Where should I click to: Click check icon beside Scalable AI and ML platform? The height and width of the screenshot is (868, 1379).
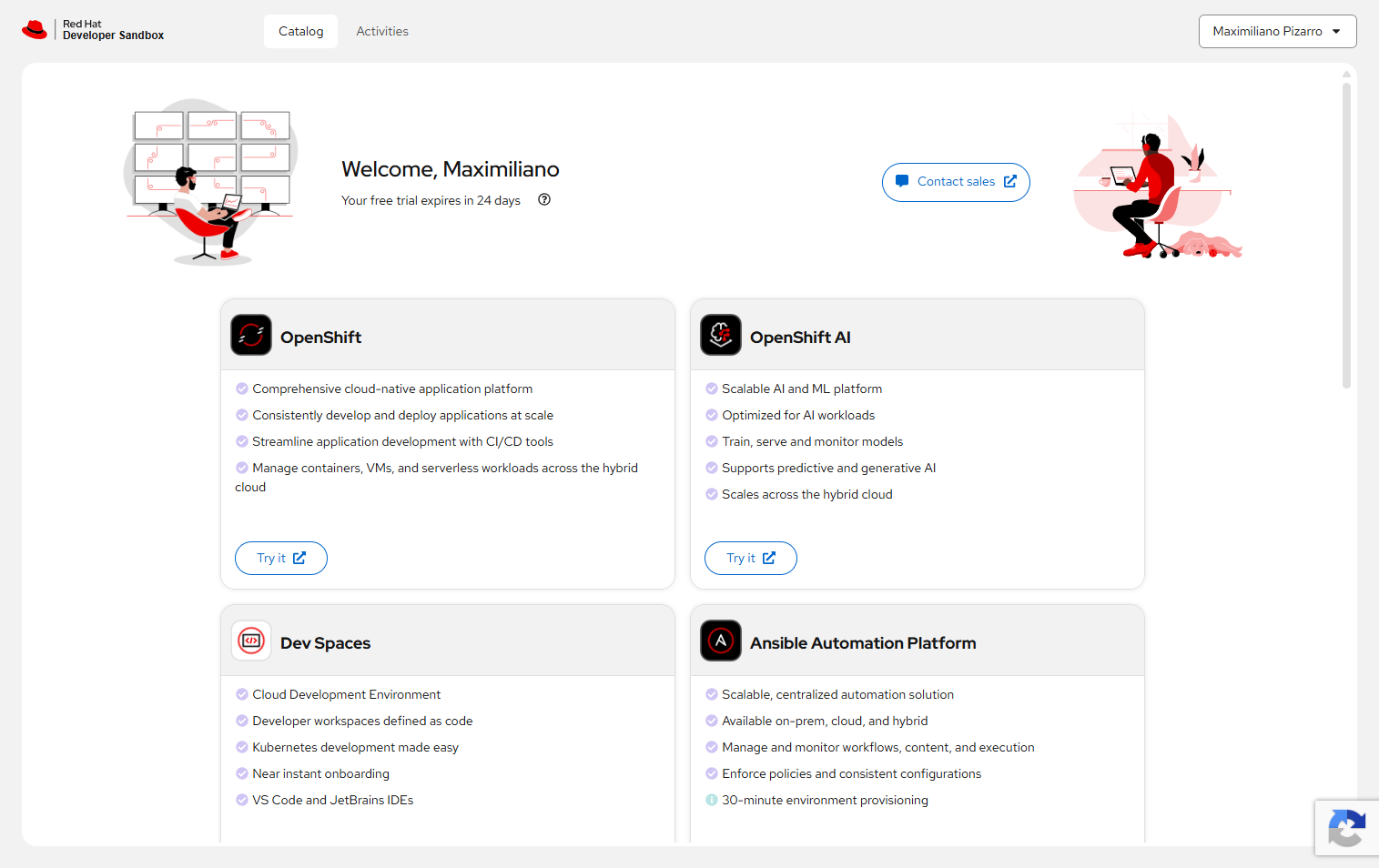(712, 389)
